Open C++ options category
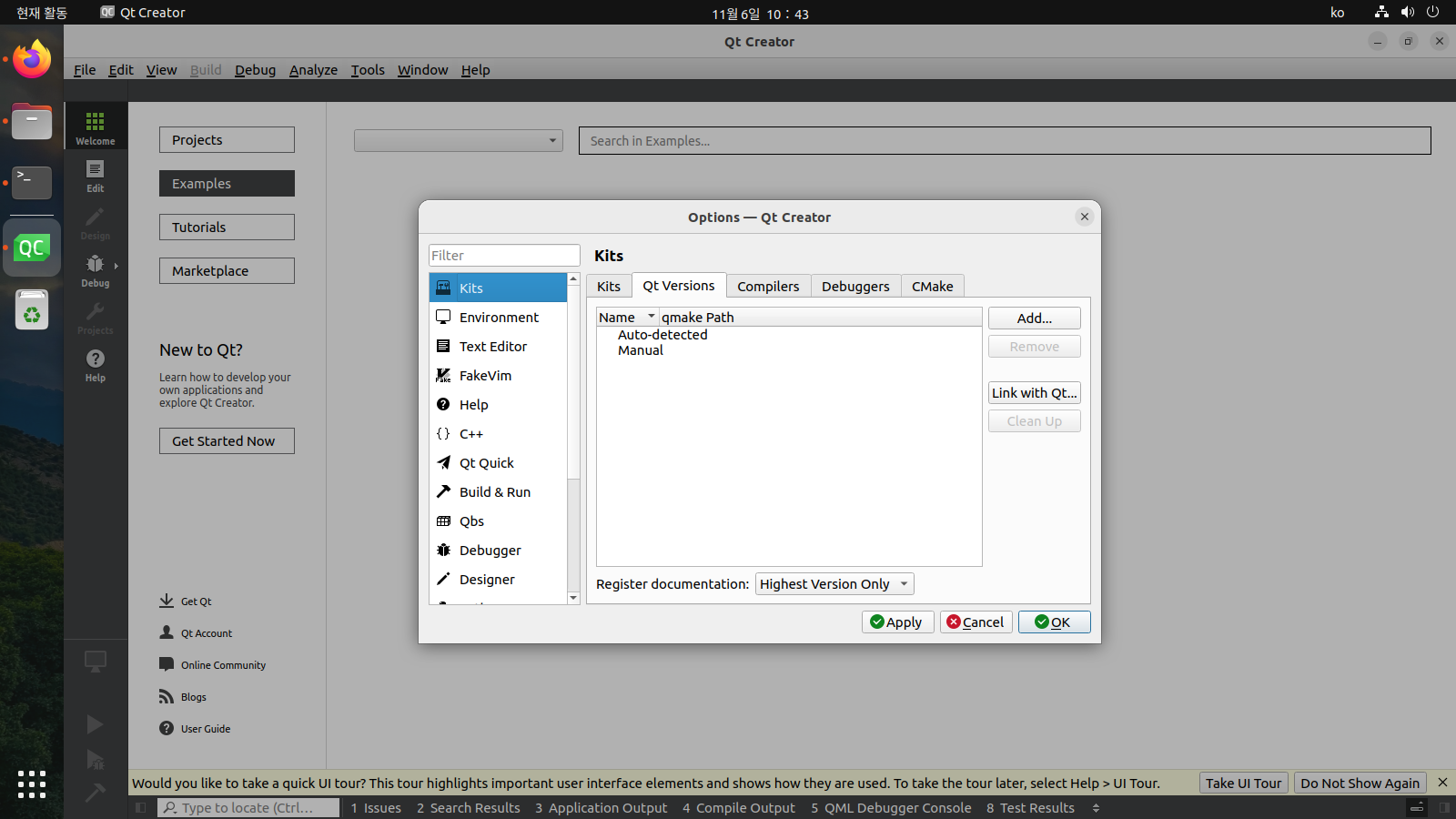This screenshot has width=1456, height=819. 498,433
